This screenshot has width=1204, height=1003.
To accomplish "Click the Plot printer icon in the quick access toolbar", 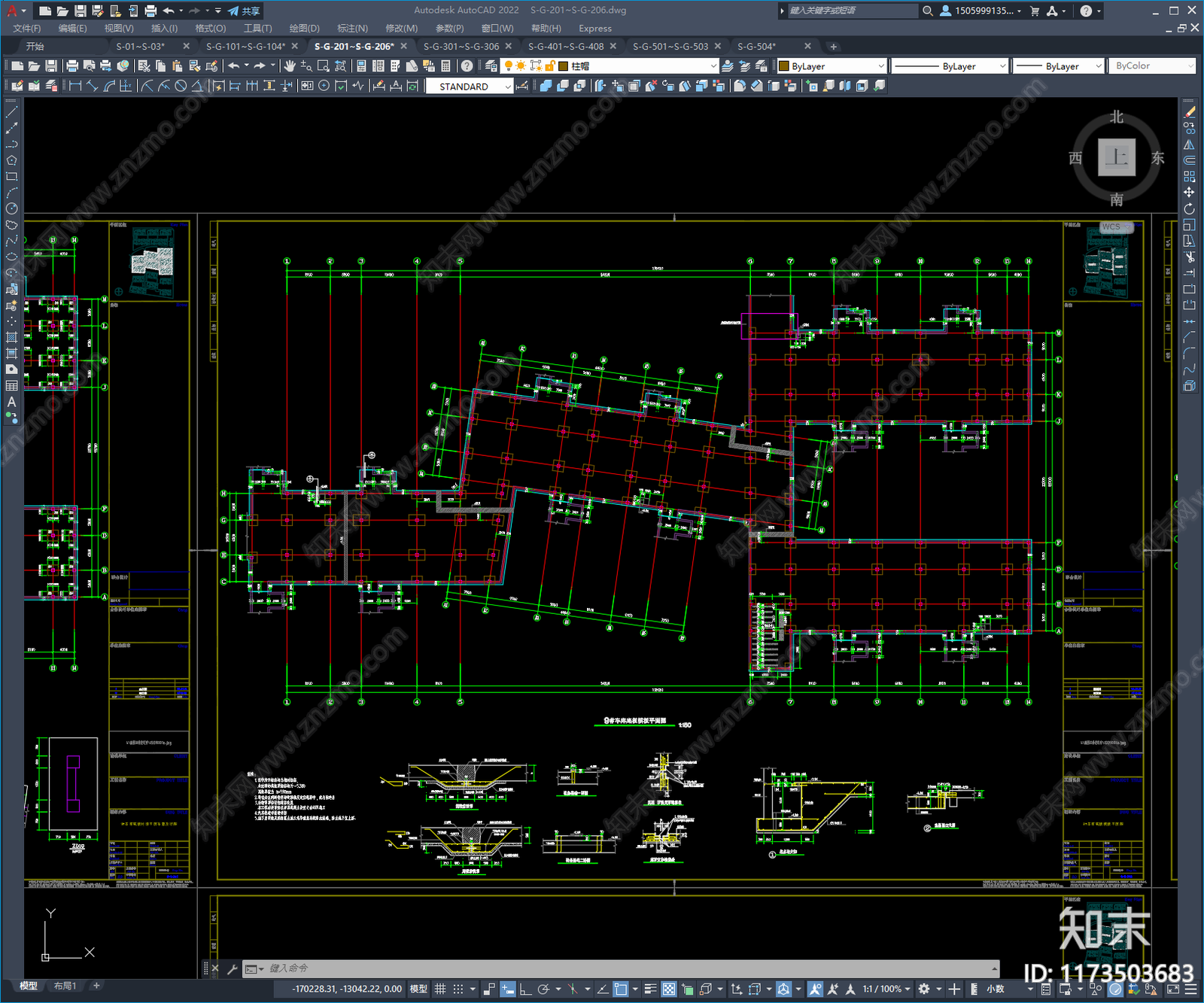I will [150, 11].
